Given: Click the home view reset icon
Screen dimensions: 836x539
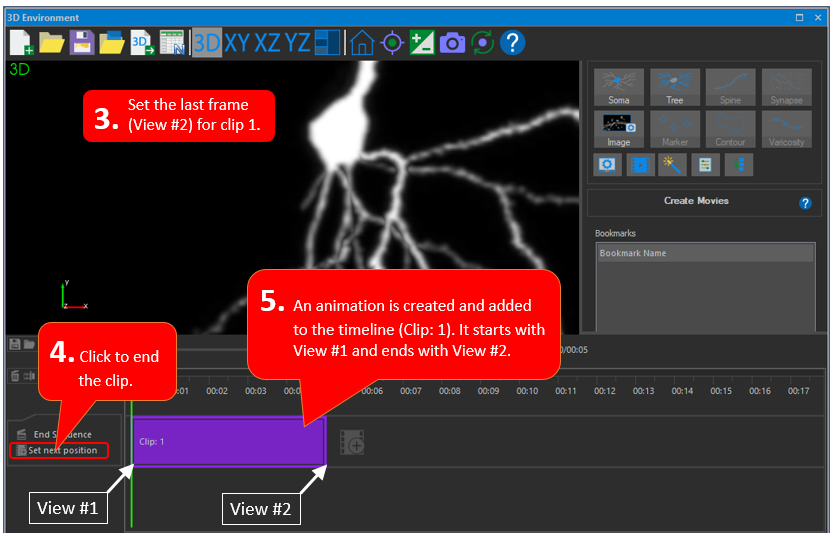Looking at the screenshot, I should pos(362,42).
